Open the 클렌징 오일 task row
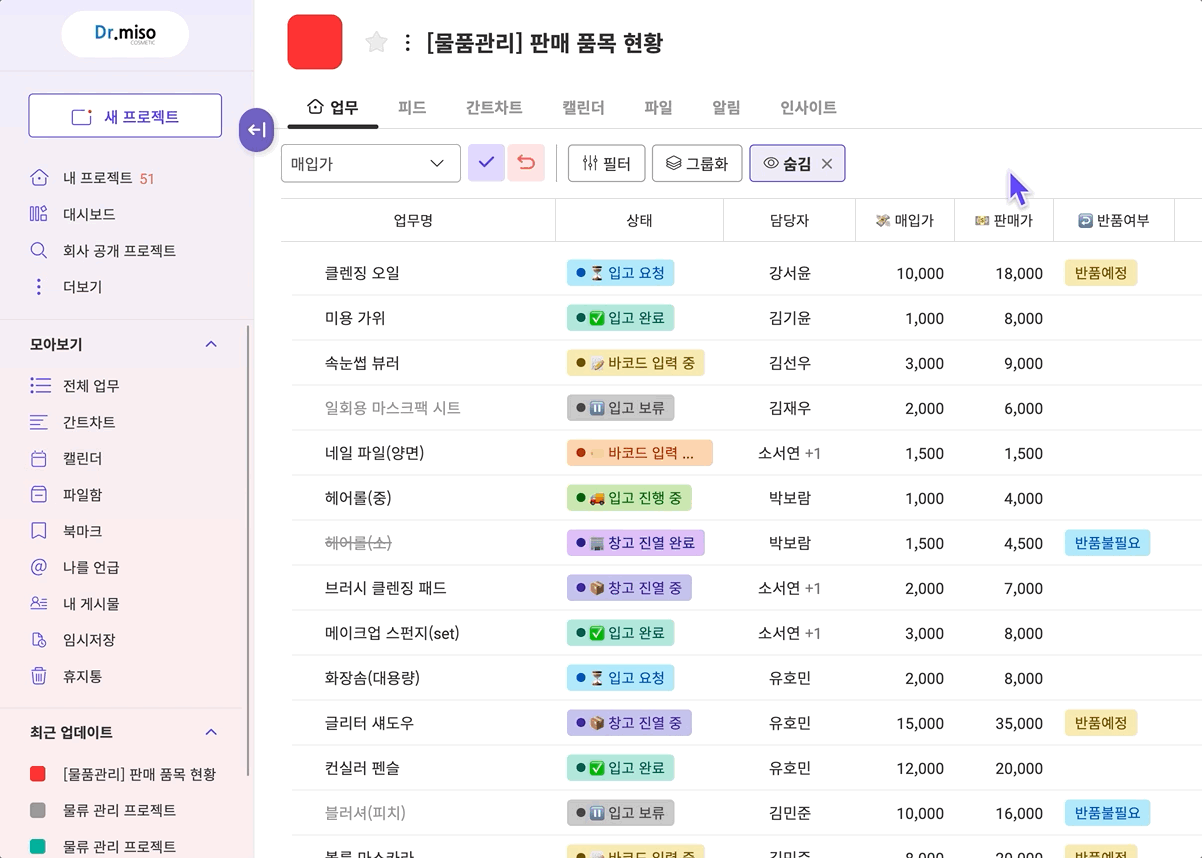 362,273
